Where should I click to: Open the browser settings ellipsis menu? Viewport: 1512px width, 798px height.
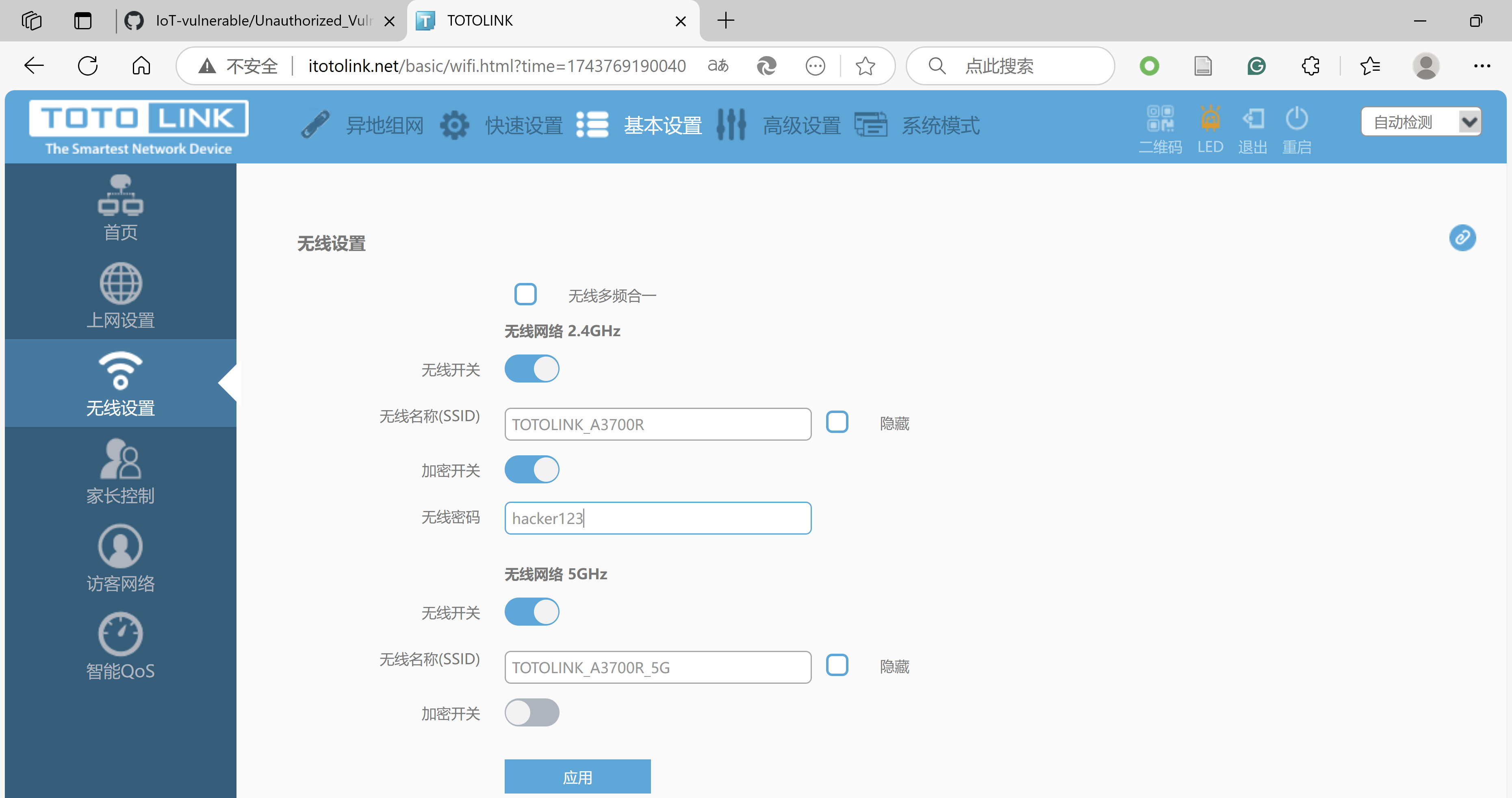1482,66
